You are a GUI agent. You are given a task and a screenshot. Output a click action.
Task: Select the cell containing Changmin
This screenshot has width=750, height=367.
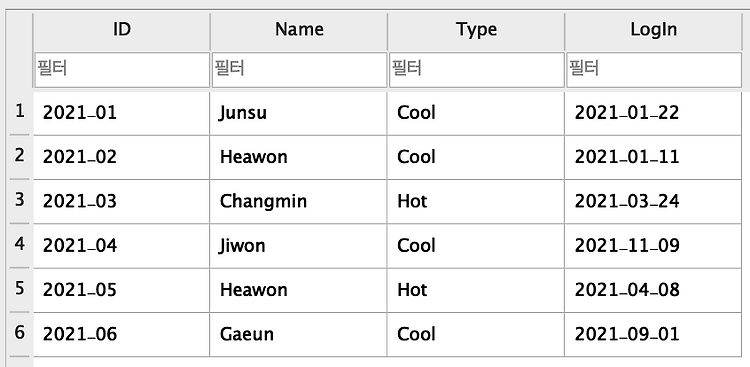point(298,201)
